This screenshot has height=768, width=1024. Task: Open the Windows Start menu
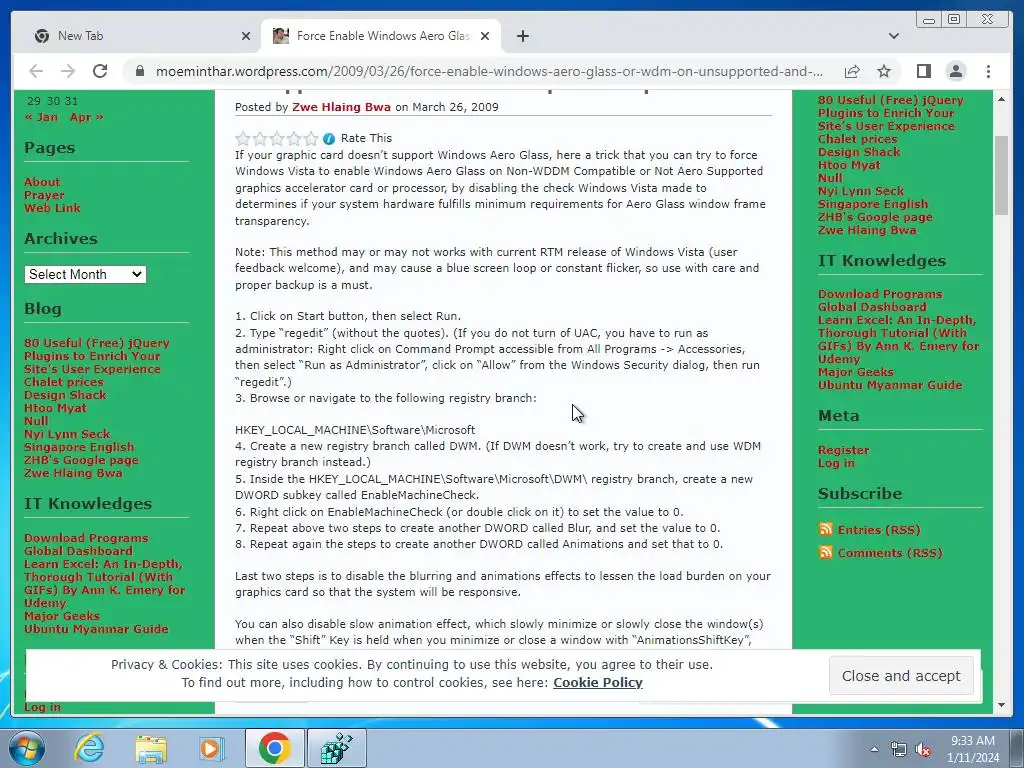coord(26,748)
